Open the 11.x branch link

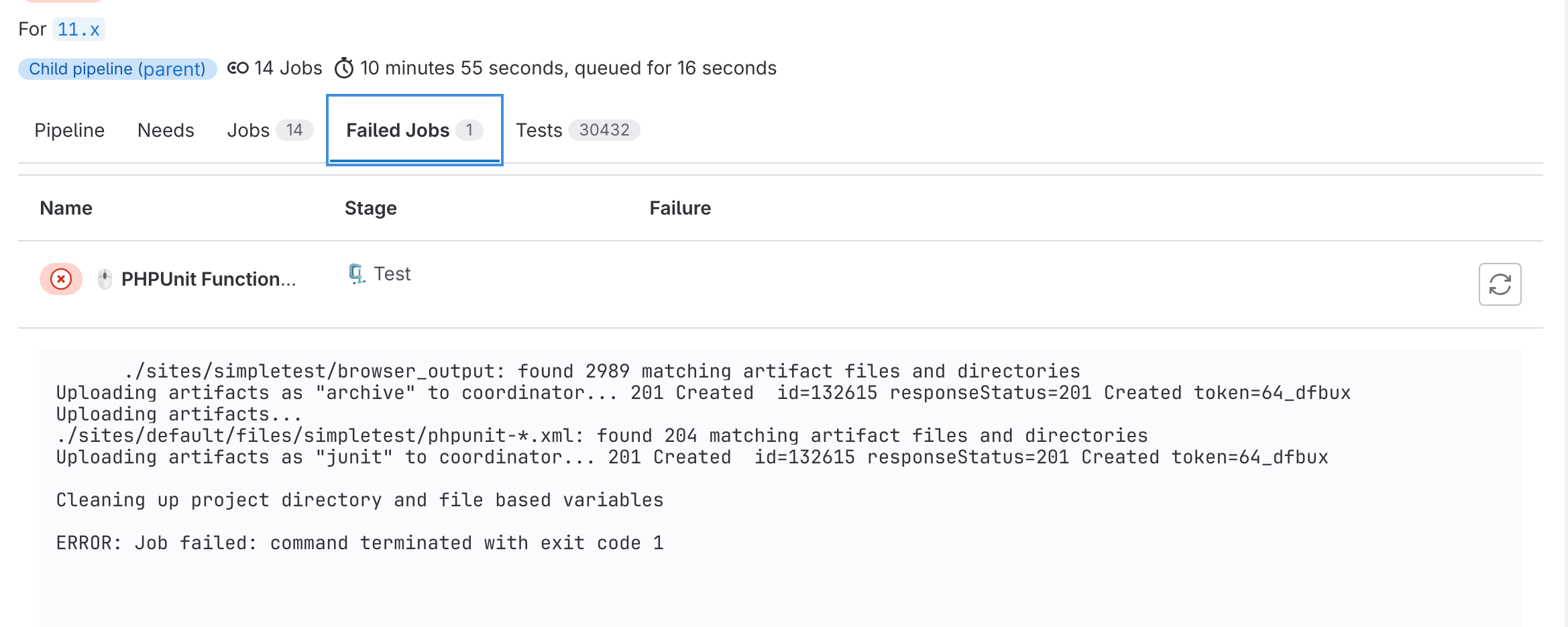point(78,29)
